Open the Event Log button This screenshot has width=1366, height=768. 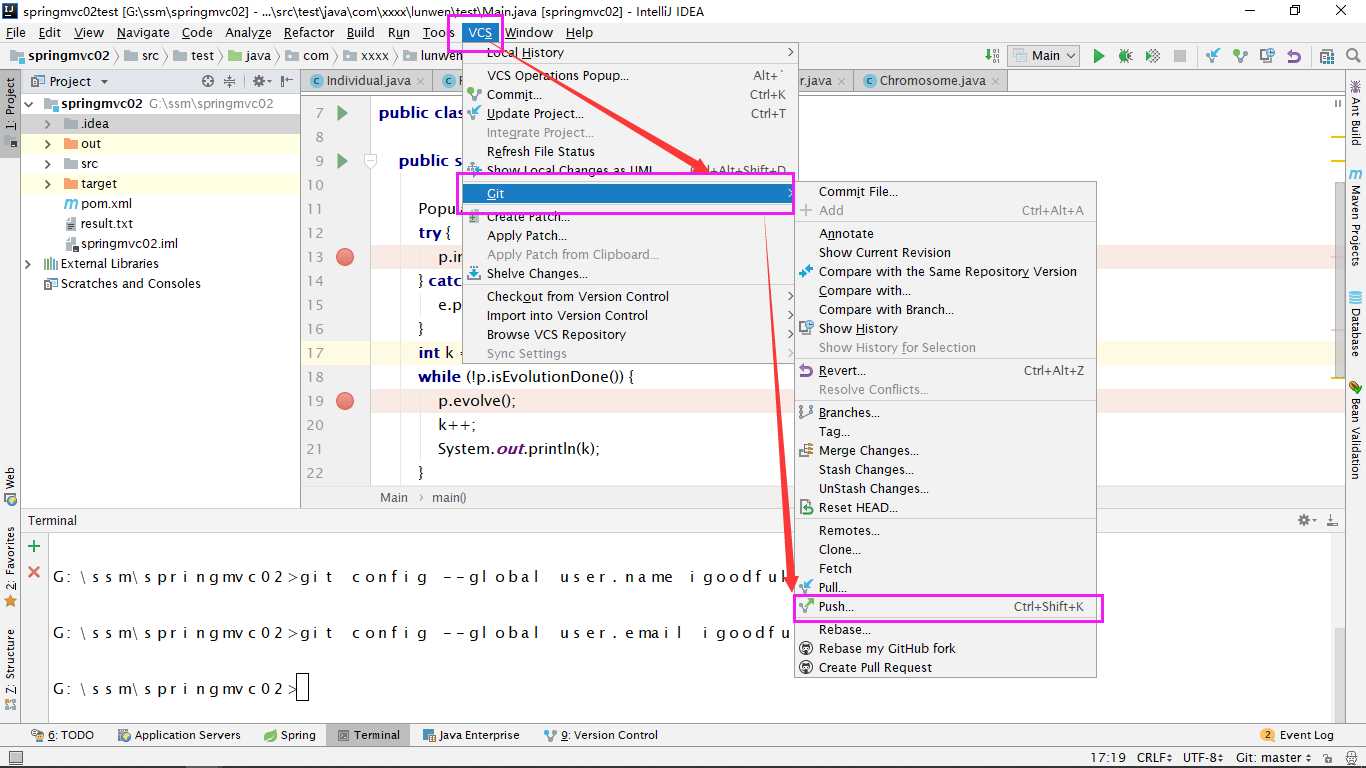(1298, 735)
